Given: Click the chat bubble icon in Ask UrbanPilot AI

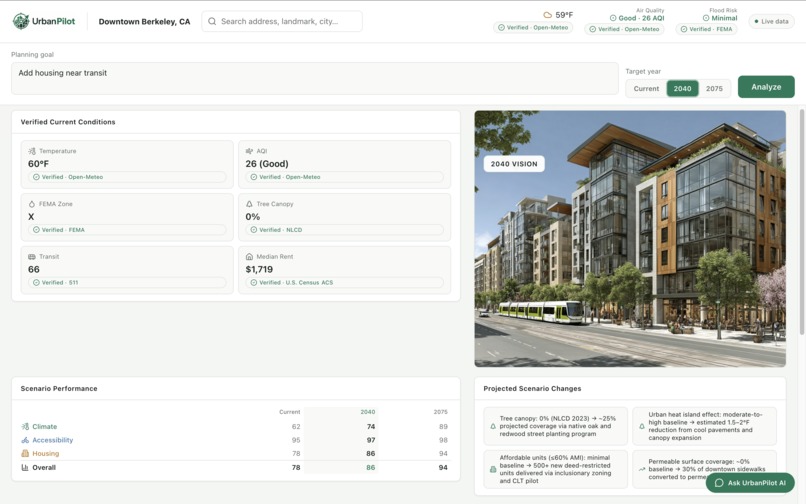Looking at the screenshot, I should (719, 483).
